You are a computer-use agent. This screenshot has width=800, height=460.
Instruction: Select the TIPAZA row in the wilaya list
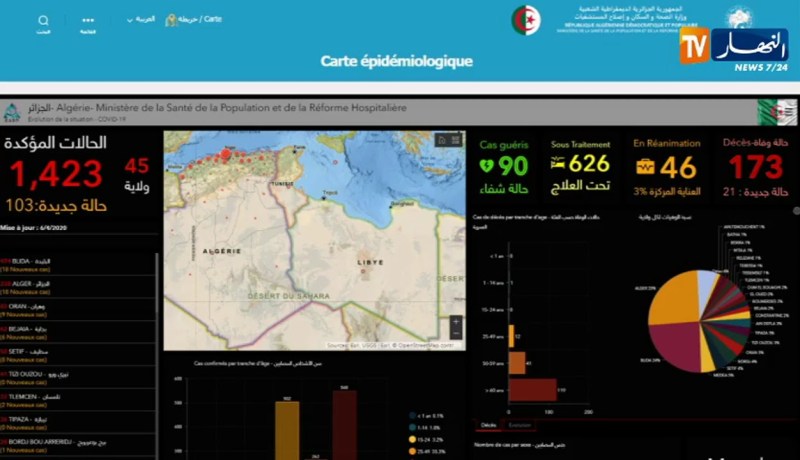[x=78, y=422]
